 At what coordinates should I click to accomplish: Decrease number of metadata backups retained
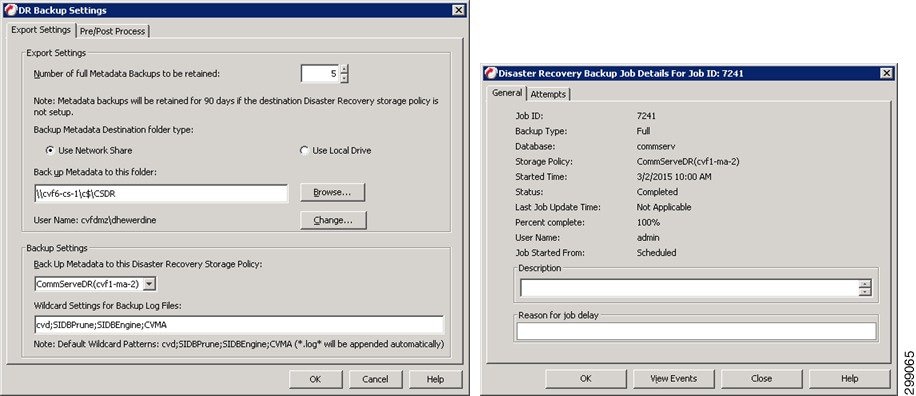coord(344,78)
